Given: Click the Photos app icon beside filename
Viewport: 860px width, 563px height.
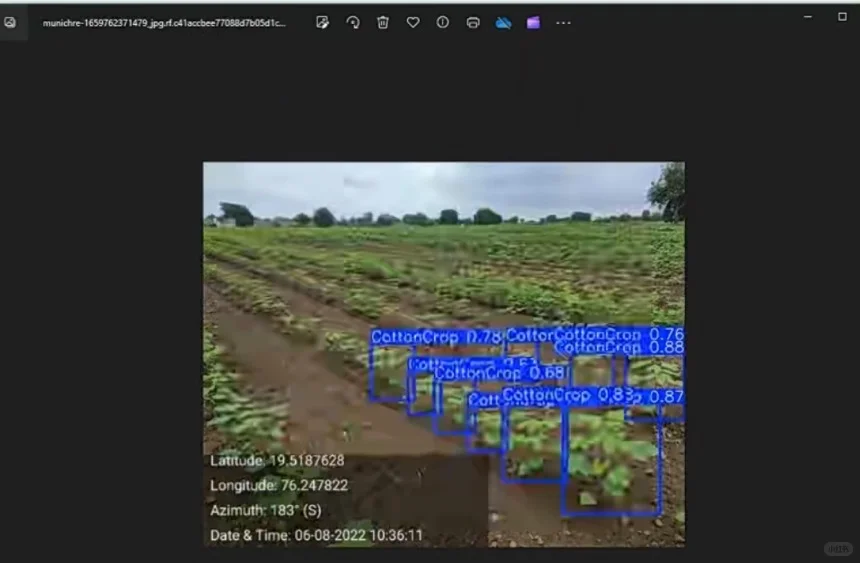Looking at the screenshot, I should click(10, 22).
